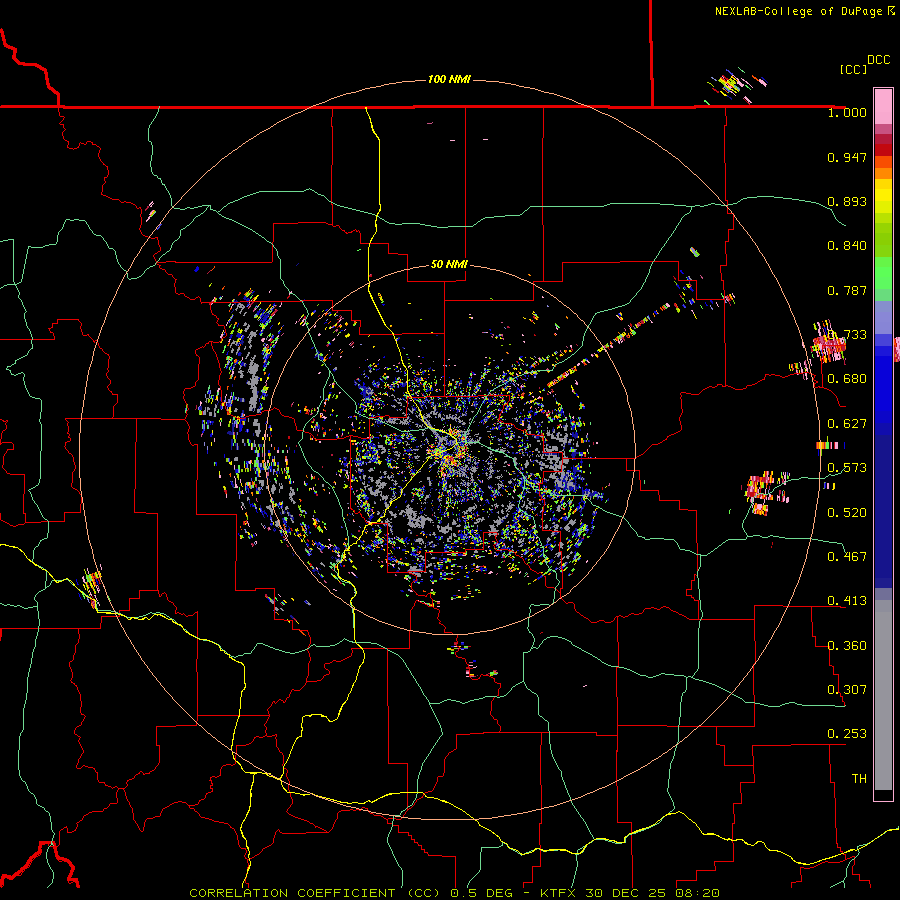
Task: Click the 0.680 scale value
Action: pyautogui.click(x=847, y=379)
